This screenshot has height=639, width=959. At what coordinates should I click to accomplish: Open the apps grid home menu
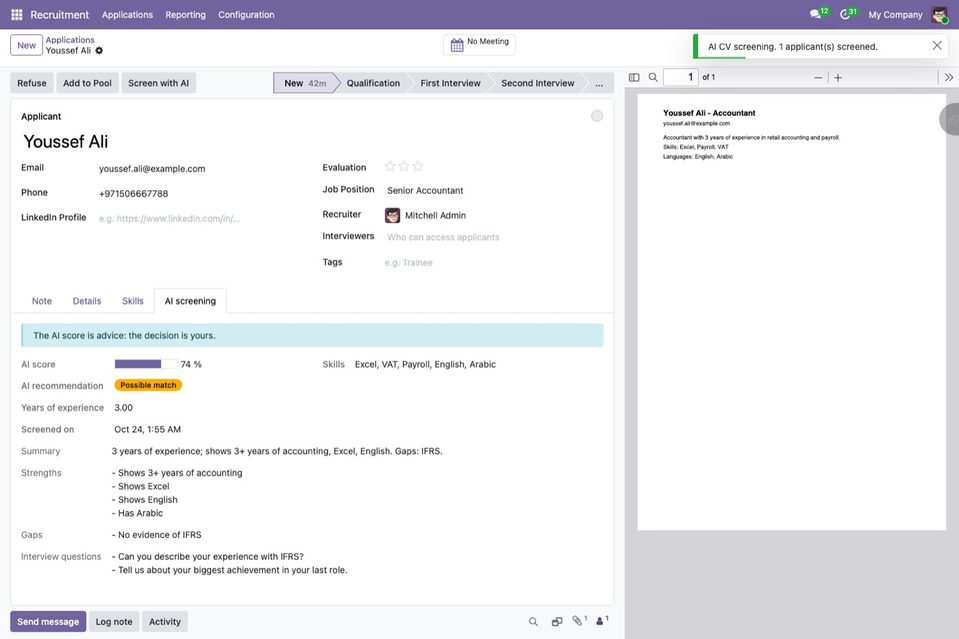tap(17, 15)
